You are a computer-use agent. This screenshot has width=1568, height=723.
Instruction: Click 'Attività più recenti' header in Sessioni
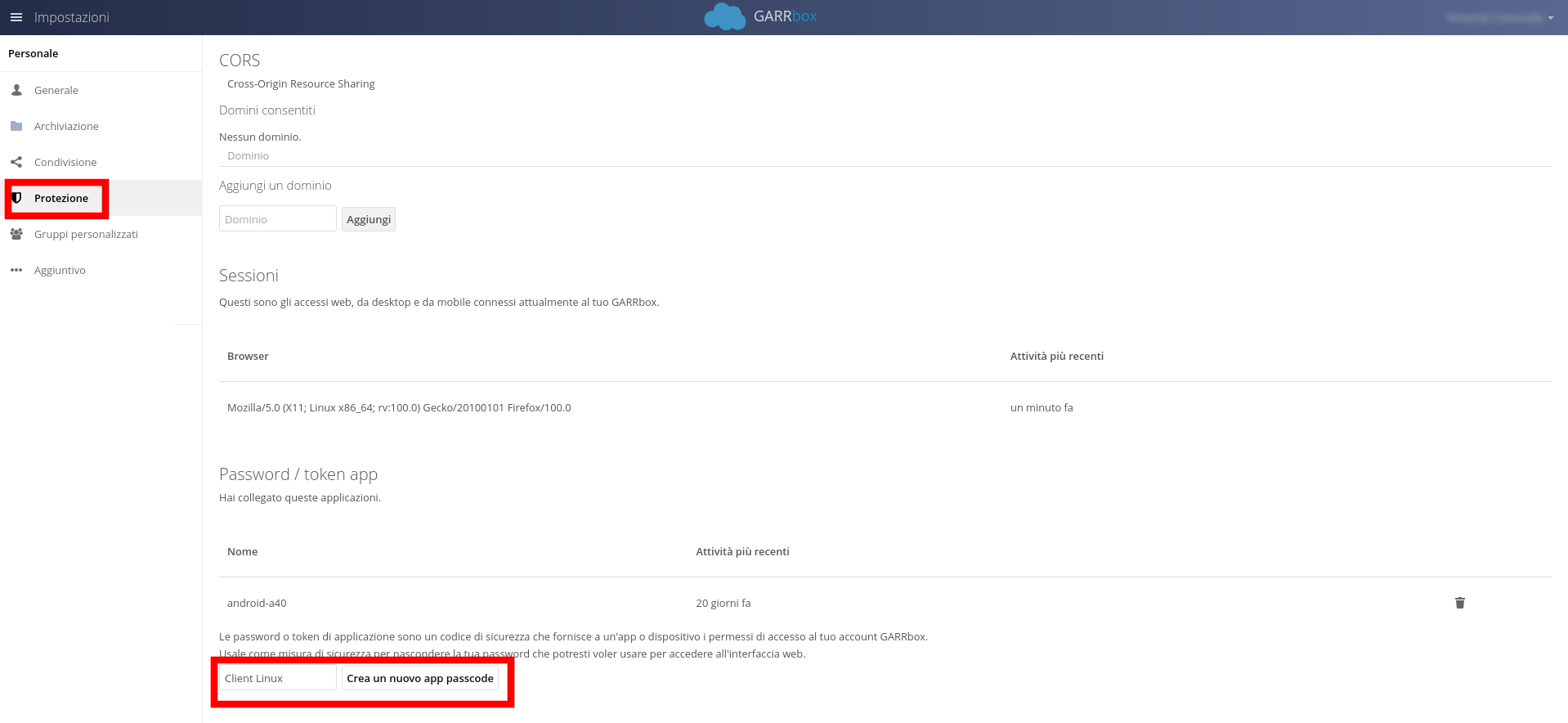click(x=1057, y=356)
